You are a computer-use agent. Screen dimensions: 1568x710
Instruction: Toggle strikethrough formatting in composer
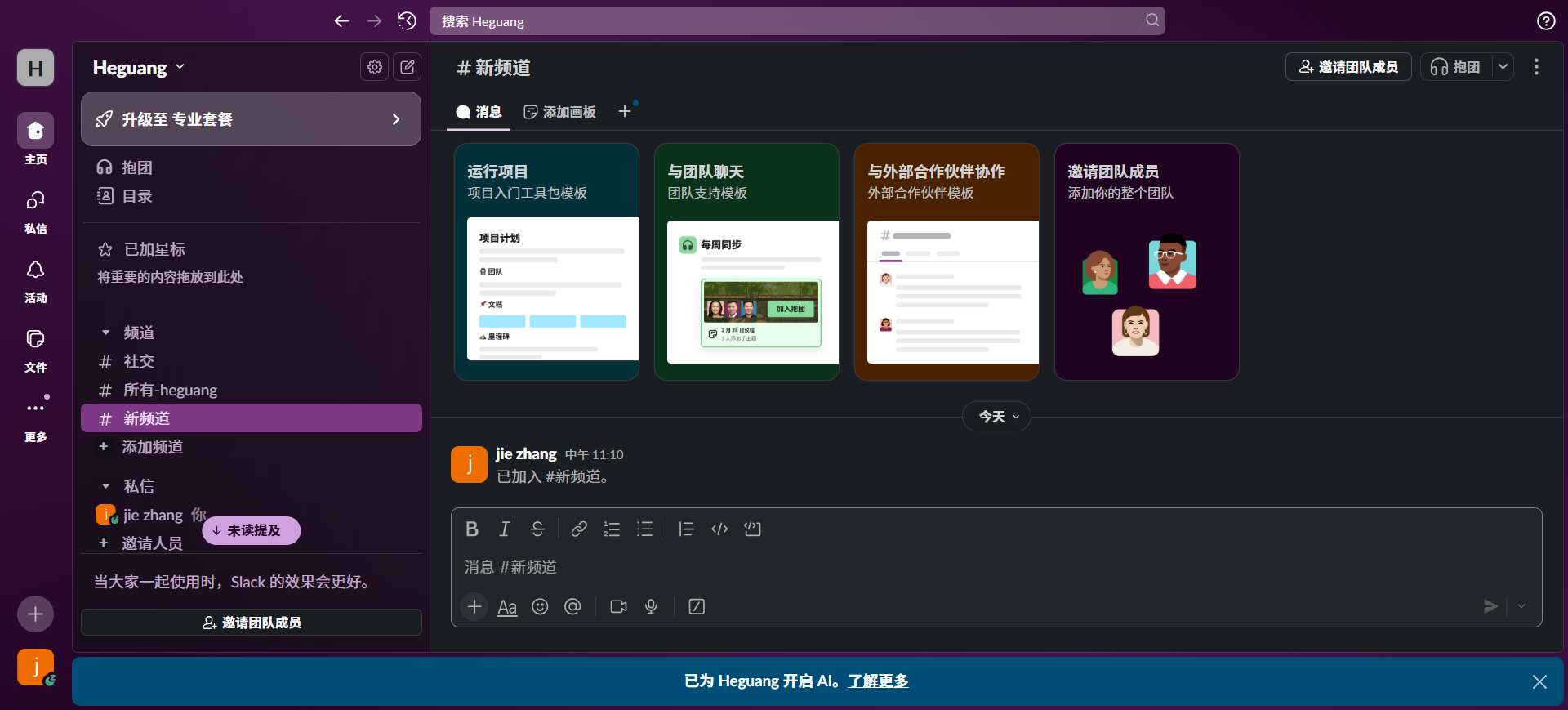[x=537, y=529]
